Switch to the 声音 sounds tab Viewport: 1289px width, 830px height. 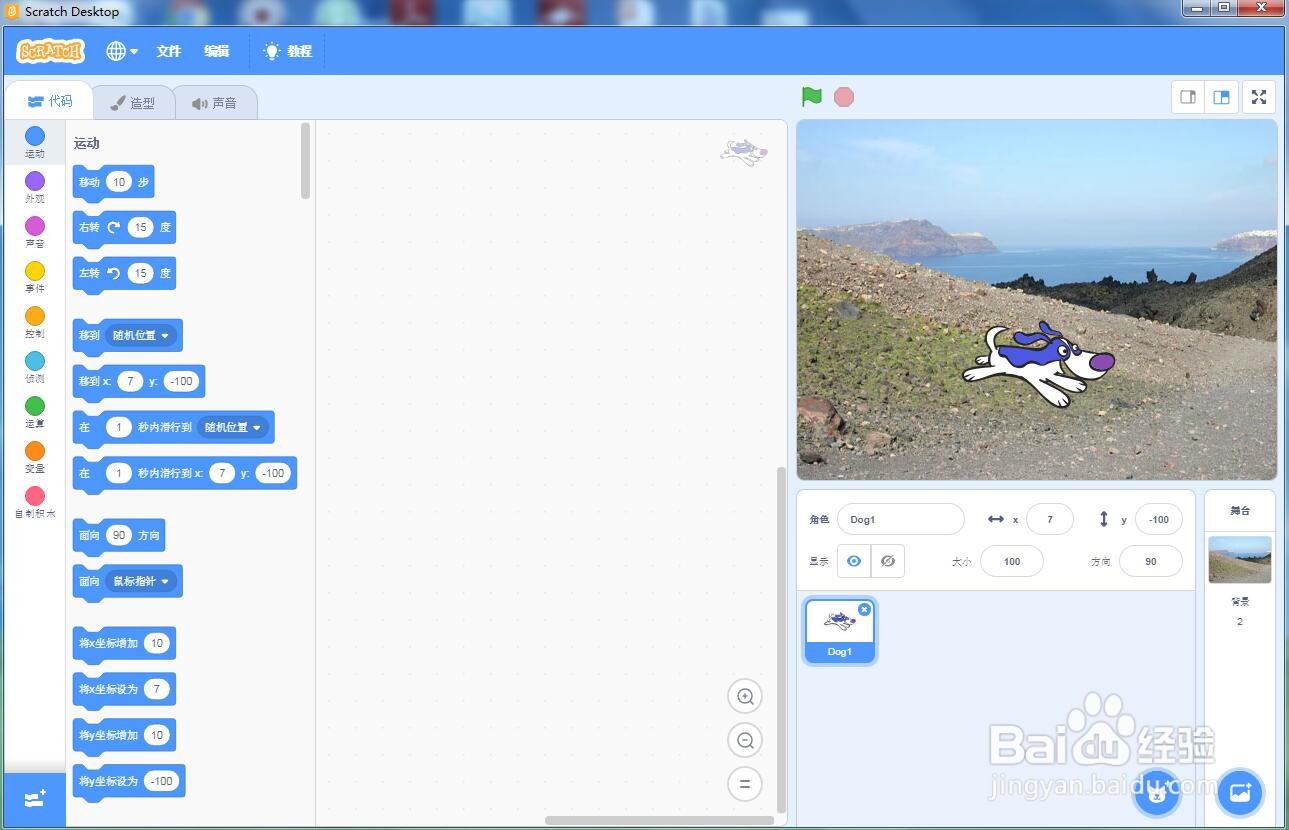tap(215, 103)
